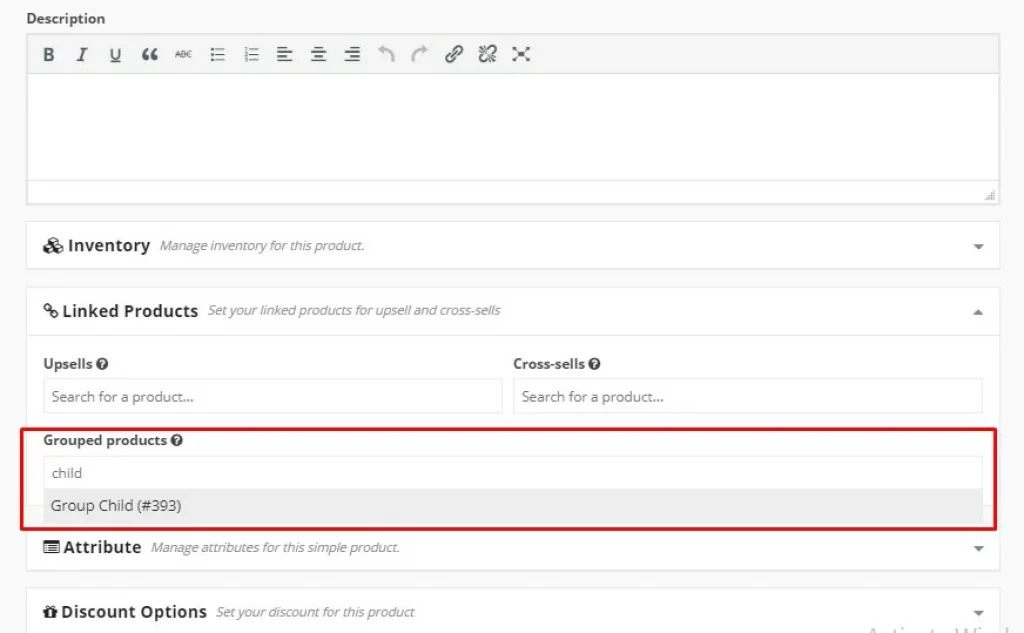Underline the selected text
The width and height of the screenshot is (1024, 633).
pos(116,55)
